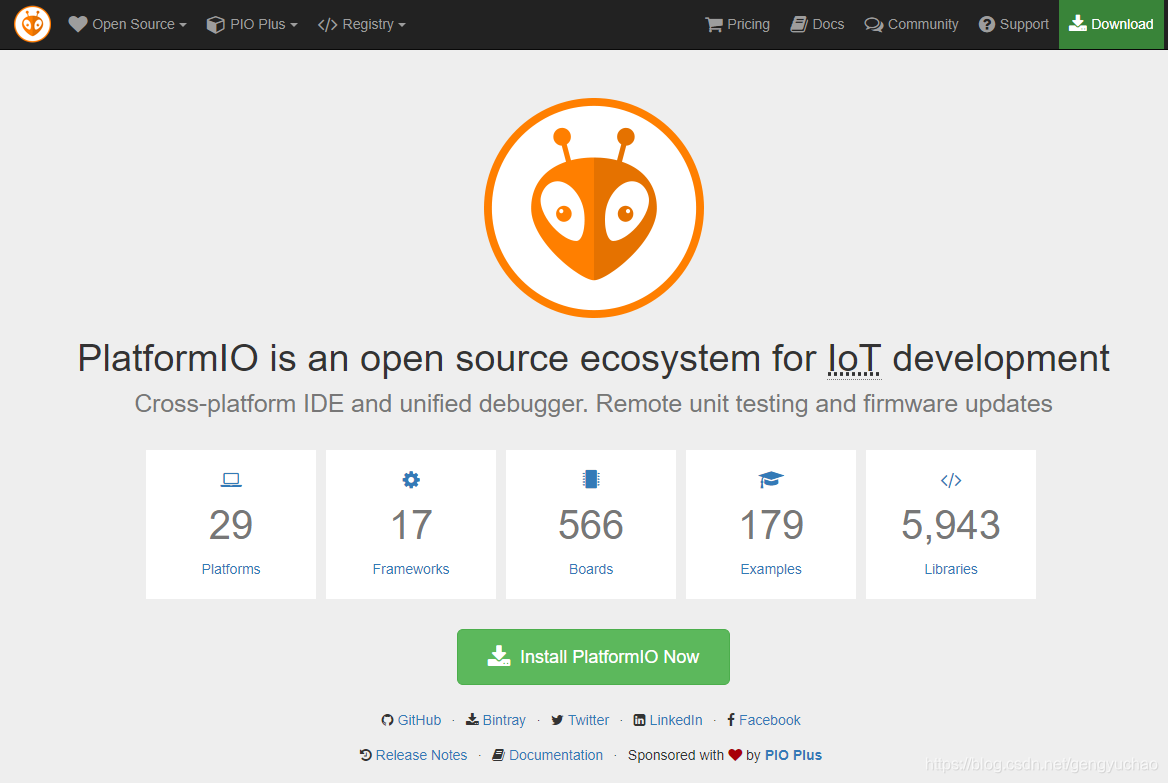Expand the PIO Plus dropdown menu
This screenshot has height=783, width=1168.
tap(252, 25)
